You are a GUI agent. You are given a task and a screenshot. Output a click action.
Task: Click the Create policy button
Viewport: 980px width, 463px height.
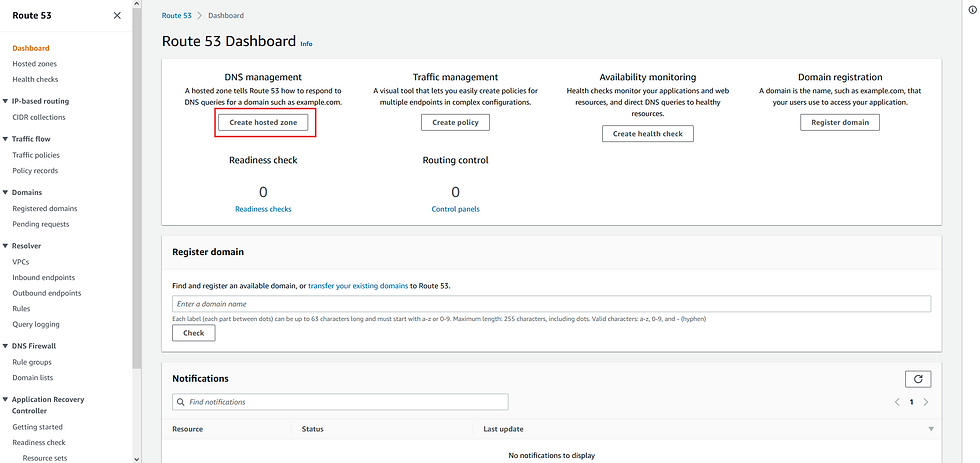[x=456, y=123]
